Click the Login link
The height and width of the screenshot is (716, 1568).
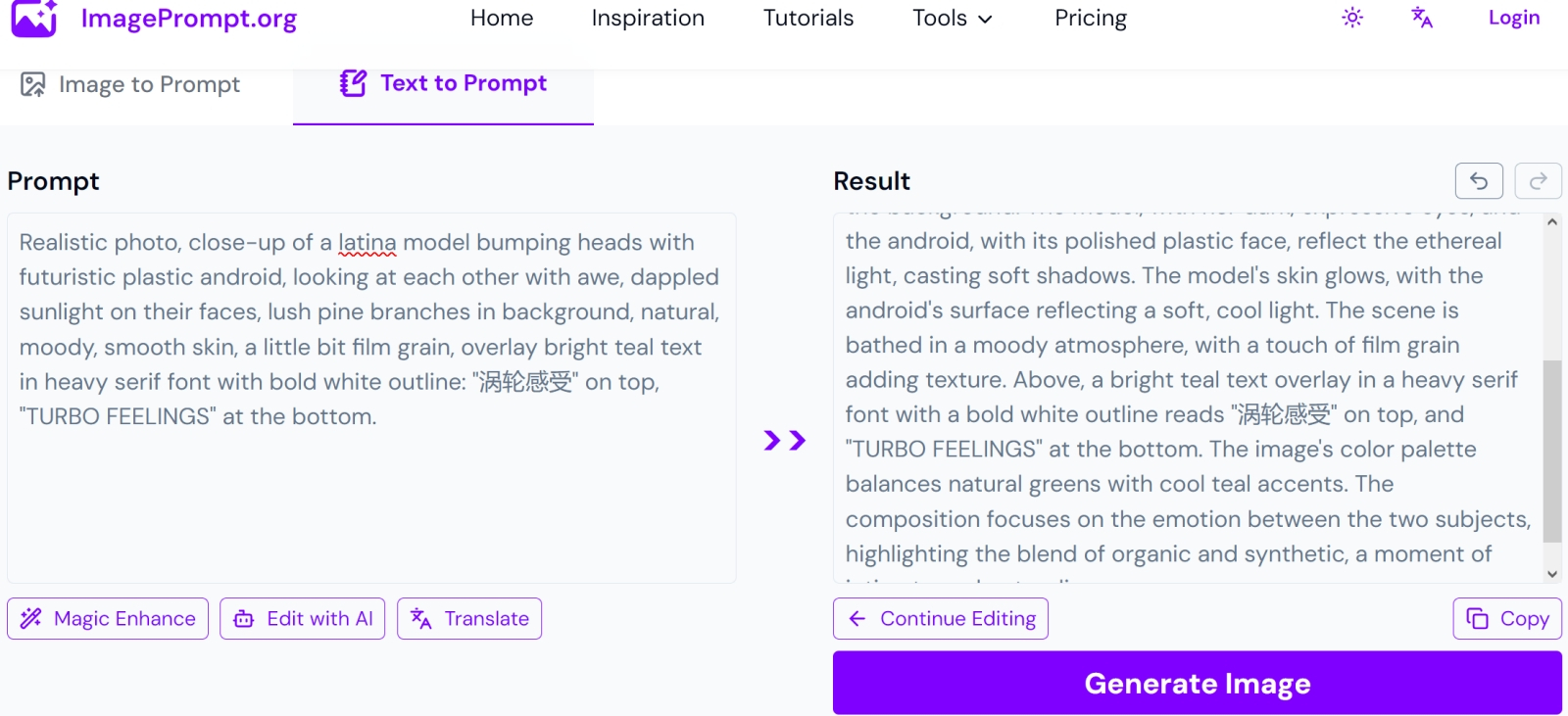point(1513,18)
